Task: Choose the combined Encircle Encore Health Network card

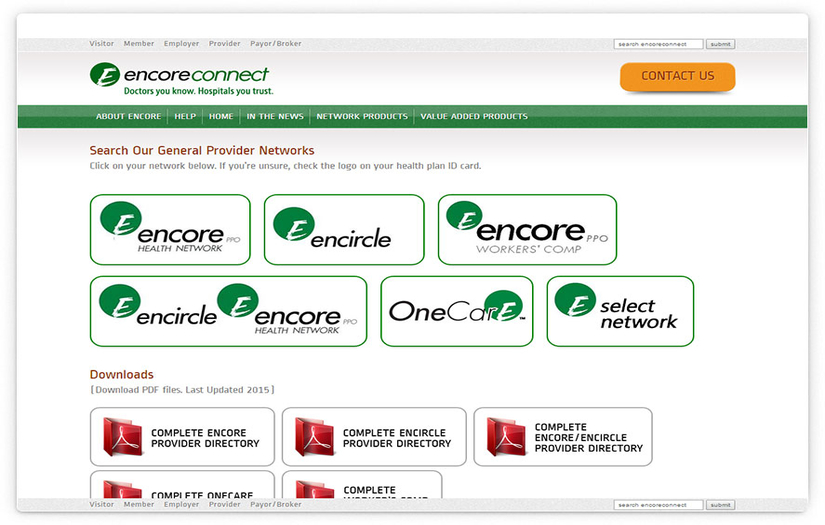Action: [228, 311]
